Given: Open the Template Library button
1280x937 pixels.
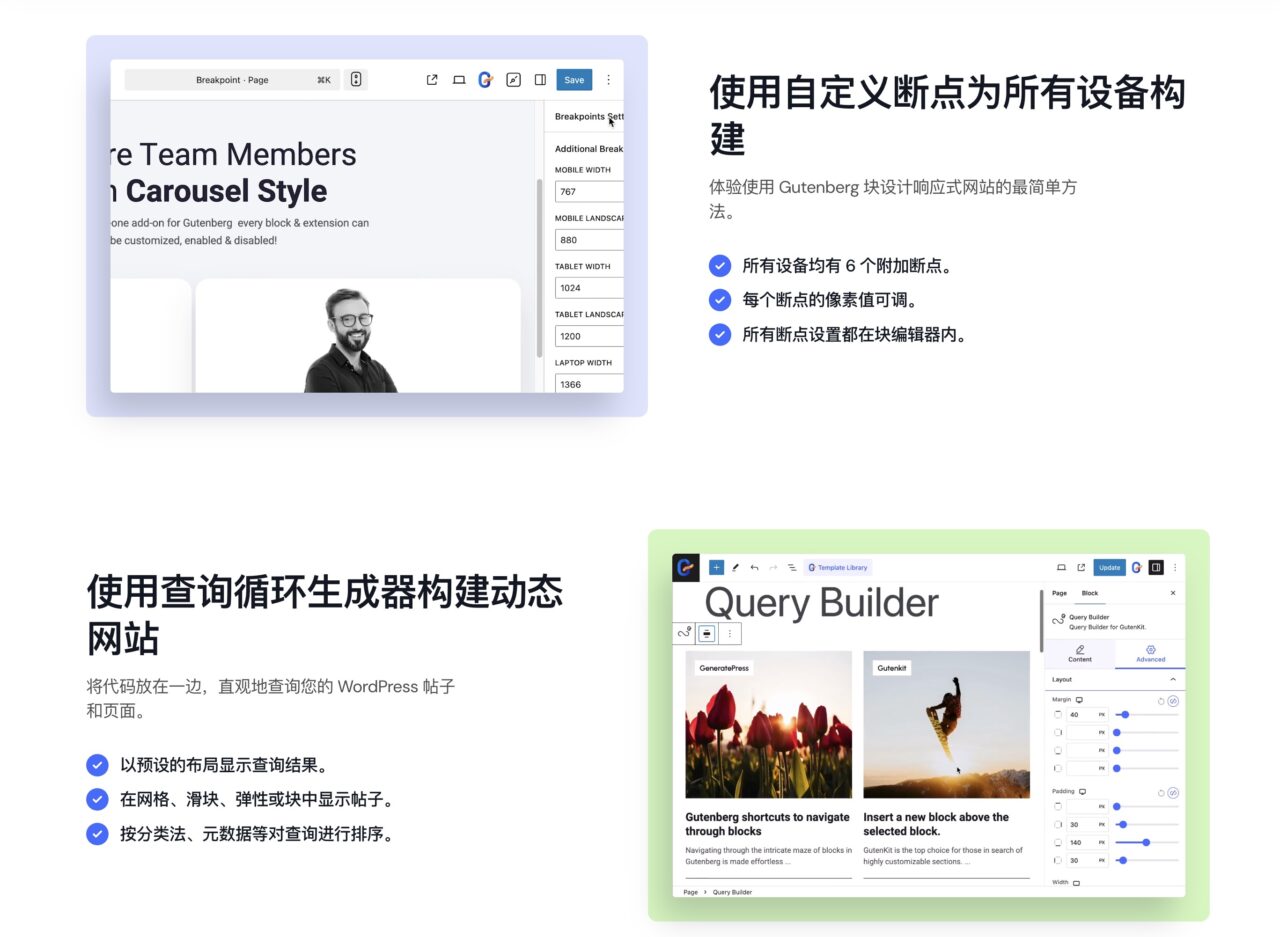Looking at the screenshot, I should tap(838, 567).
